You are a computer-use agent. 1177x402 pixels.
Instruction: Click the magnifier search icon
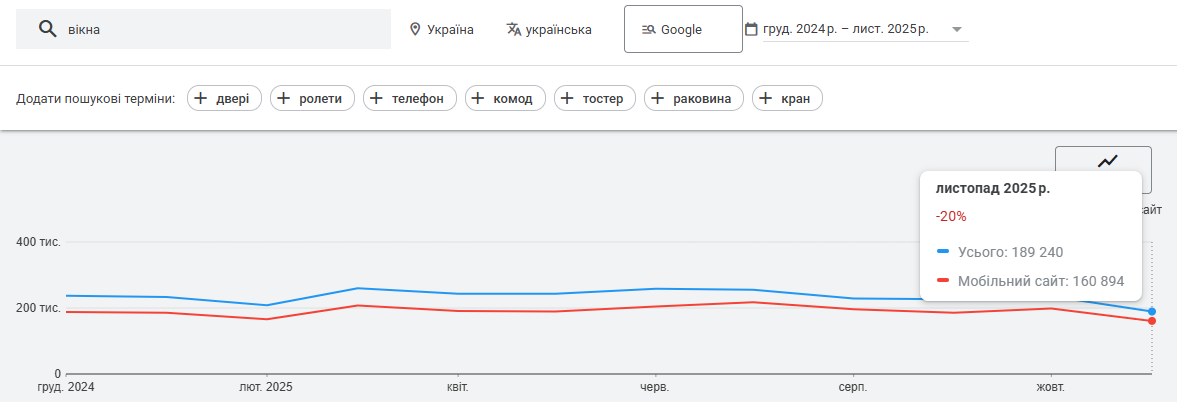click(x=46, y=29)
